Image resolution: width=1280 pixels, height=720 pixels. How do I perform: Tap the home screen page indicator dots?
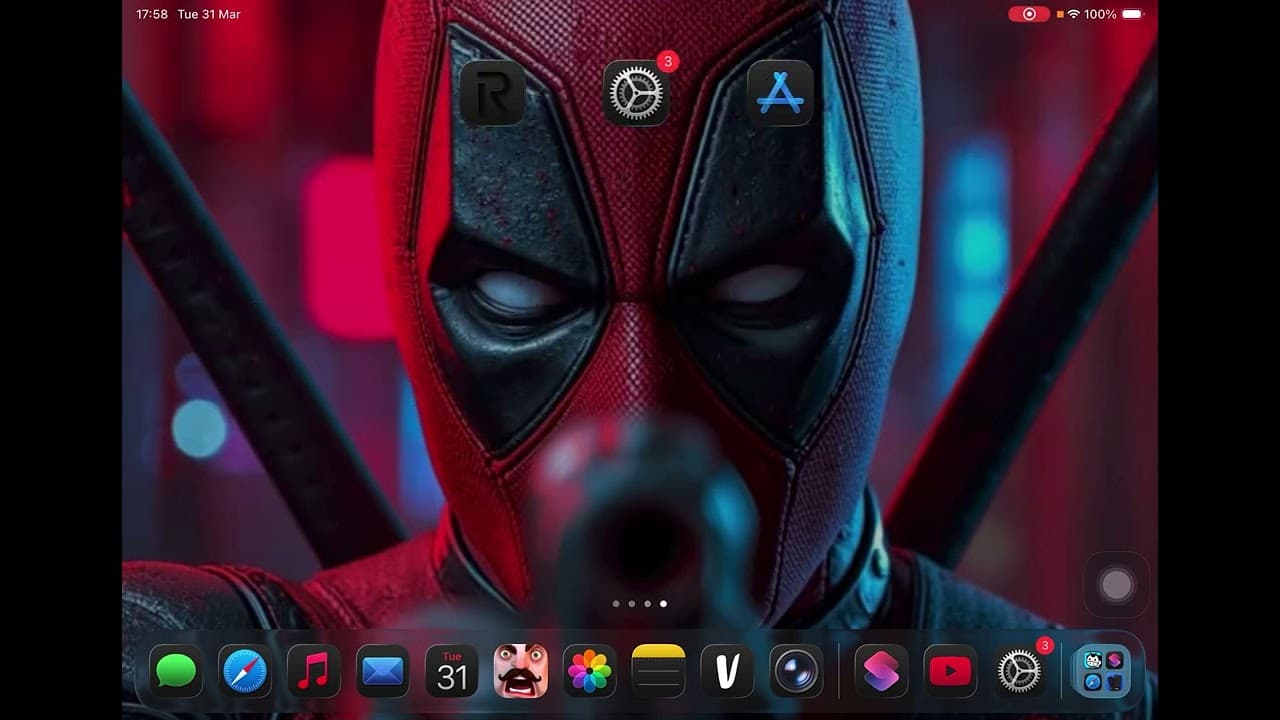coord(640,604)
